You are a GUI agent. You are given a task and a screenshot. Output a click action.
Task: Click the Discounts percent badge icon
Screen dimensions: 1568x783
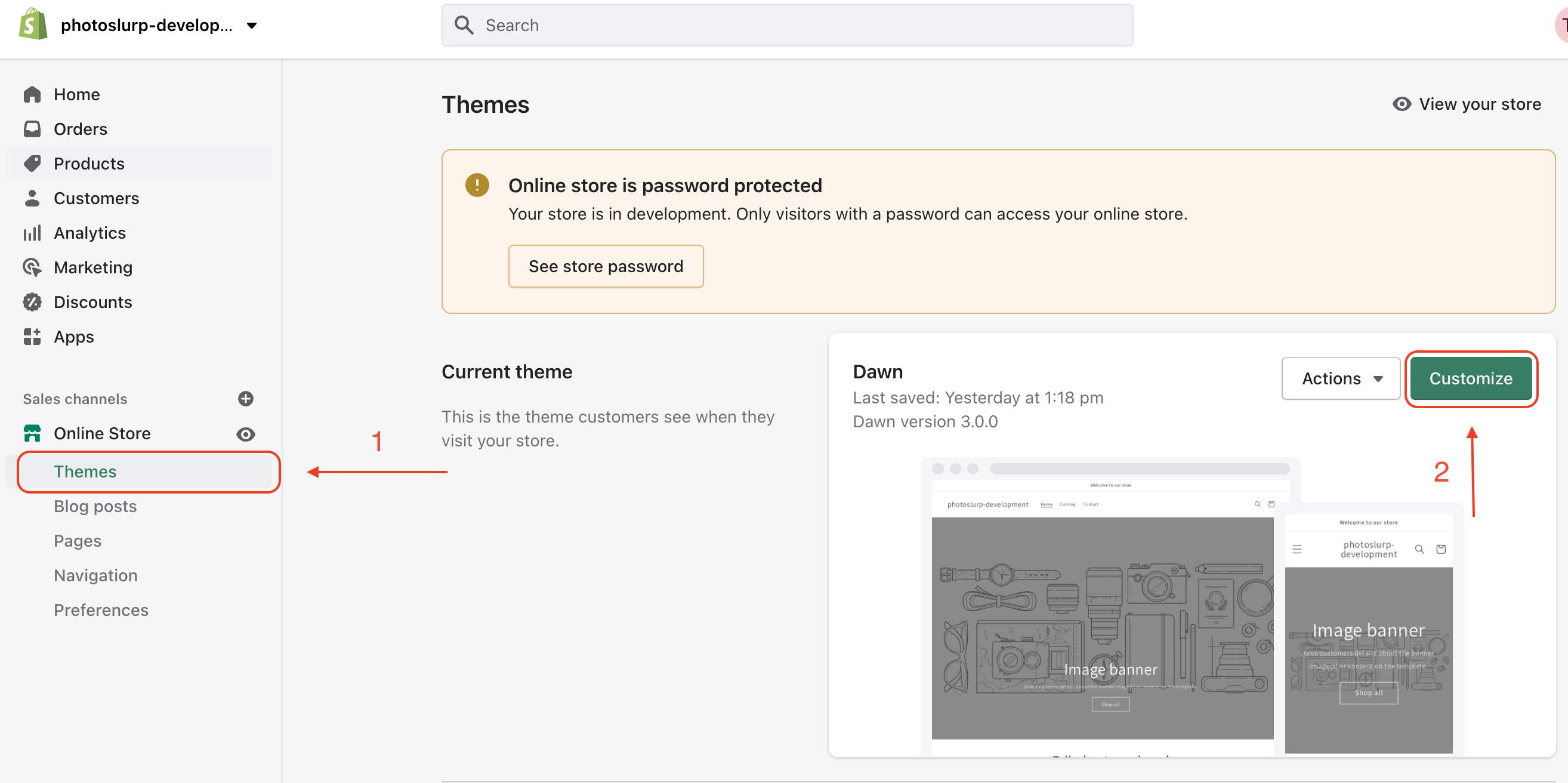32,302
